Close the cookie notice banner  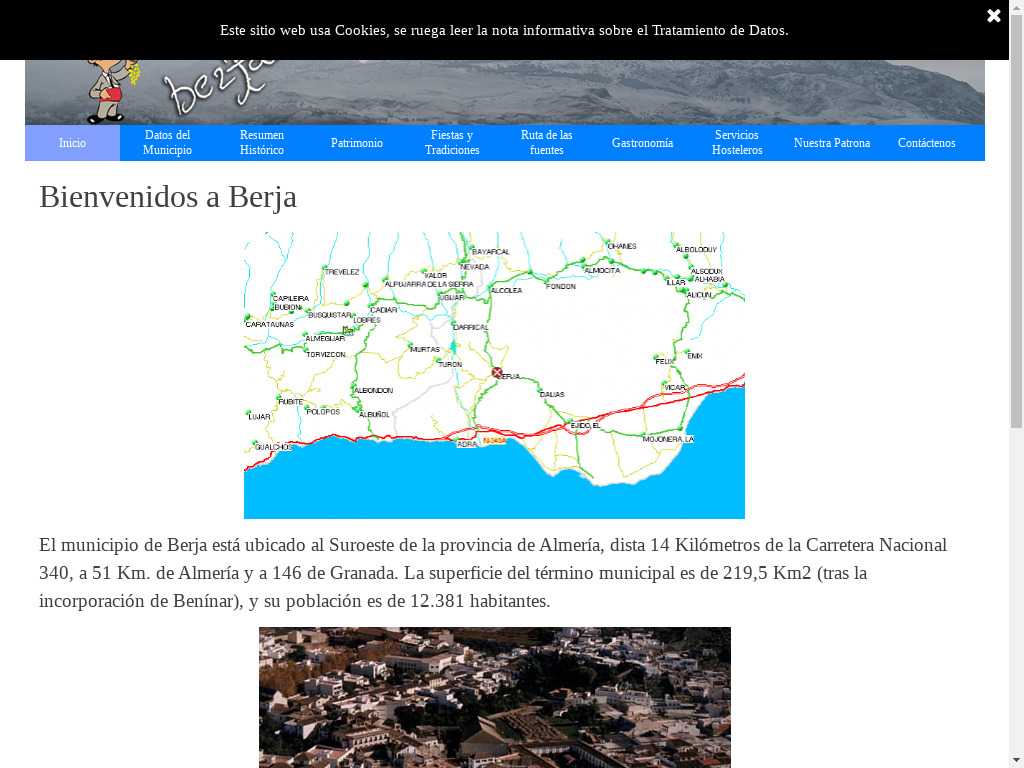pos(993,16)
